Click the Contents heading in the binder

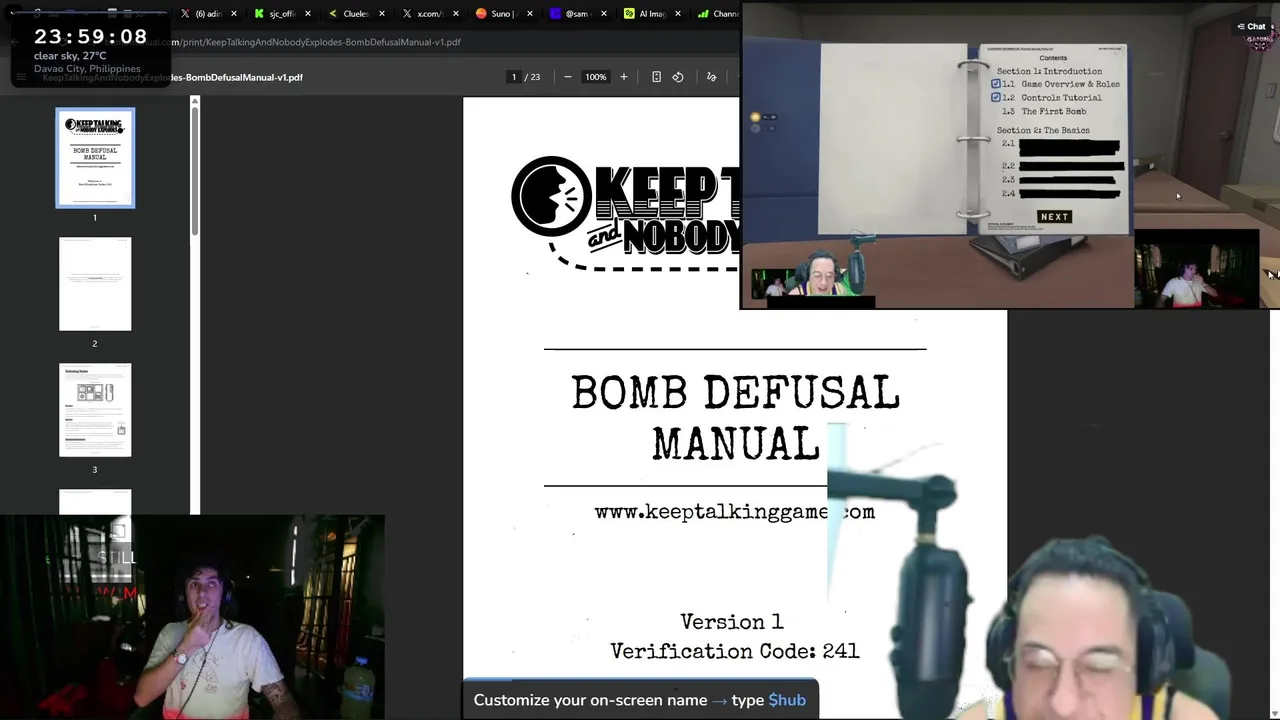(x=1053, y=58)
